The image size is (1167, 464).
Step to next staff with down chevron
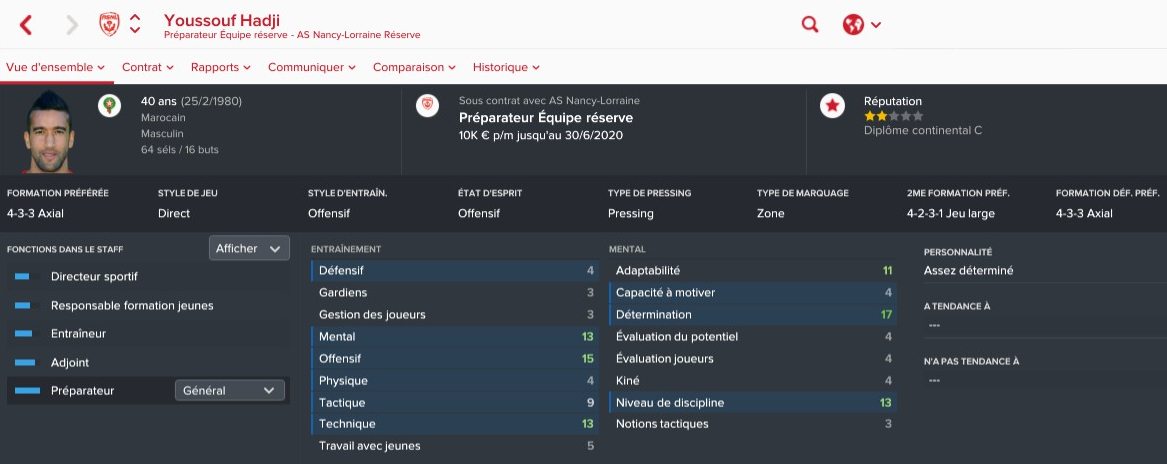coord(135,31)
